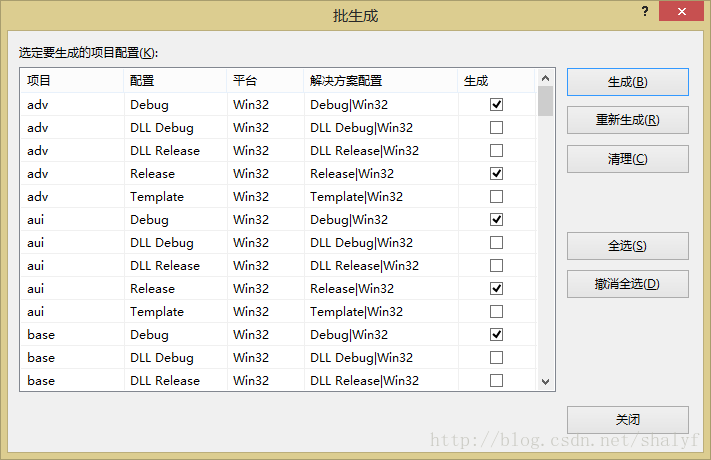The image size is (711, 460).
Task: Check the adv DLL Debug build checkbox
Action: (x=497, y=127)
